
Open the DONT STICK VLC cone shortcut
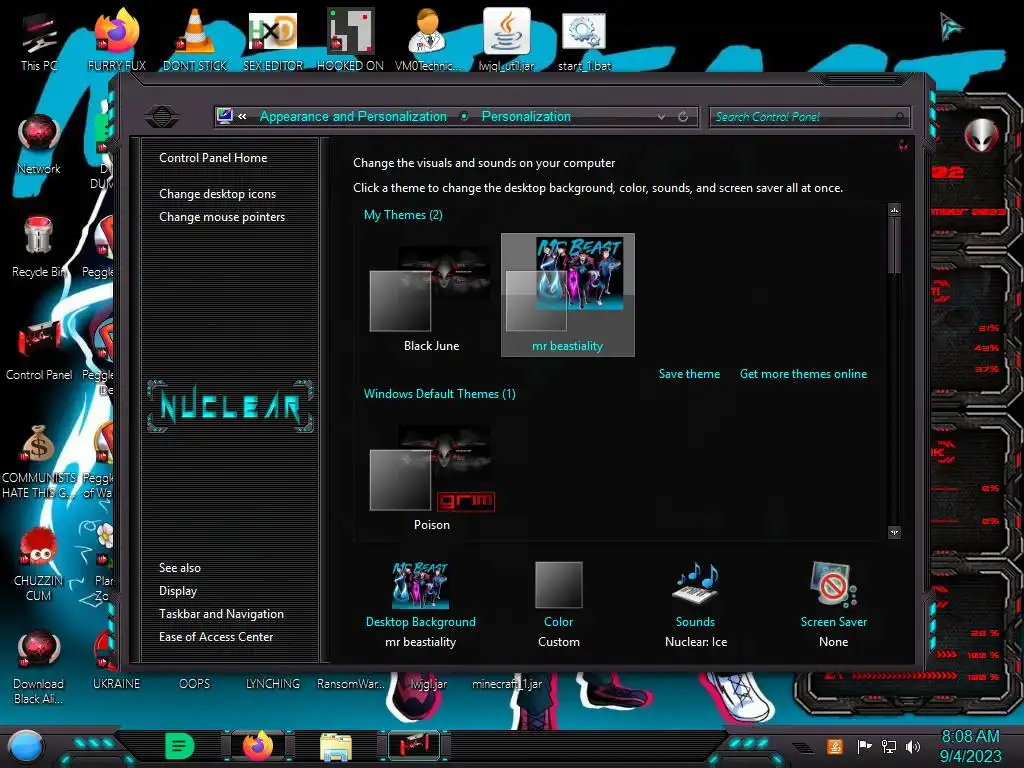(x=195, y=40)
